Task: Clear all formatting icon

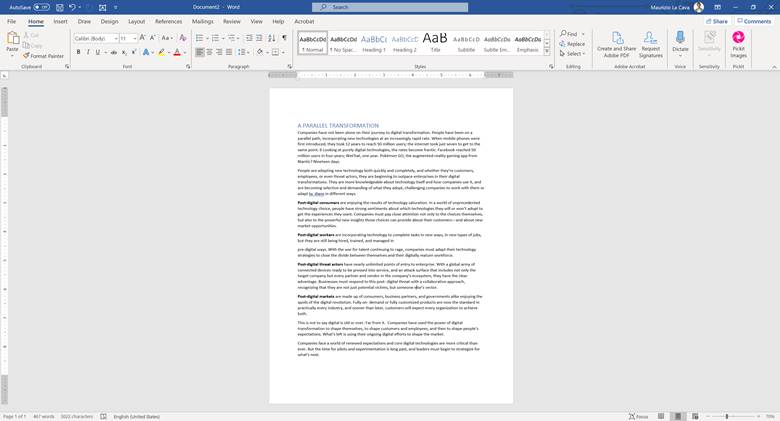Action: point(183,38)
